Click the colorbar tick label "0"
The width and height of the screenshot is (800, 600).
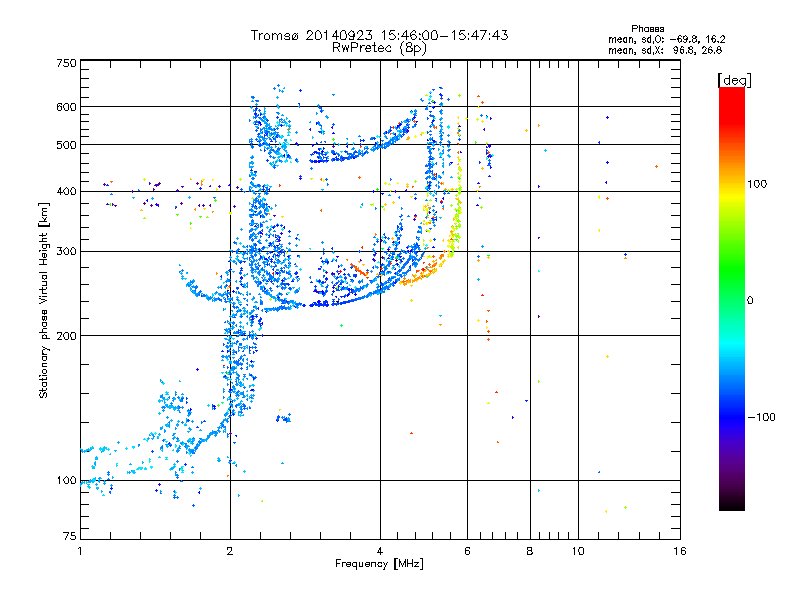[x=750, y=300]
